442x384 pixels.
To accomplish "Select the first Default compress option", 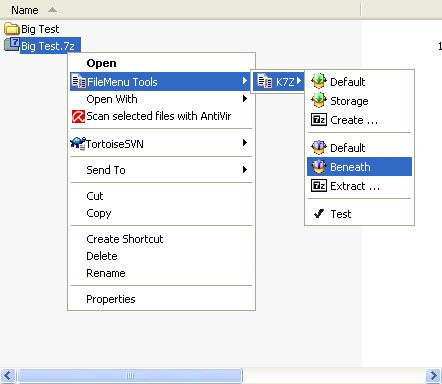I will point(359,82).
